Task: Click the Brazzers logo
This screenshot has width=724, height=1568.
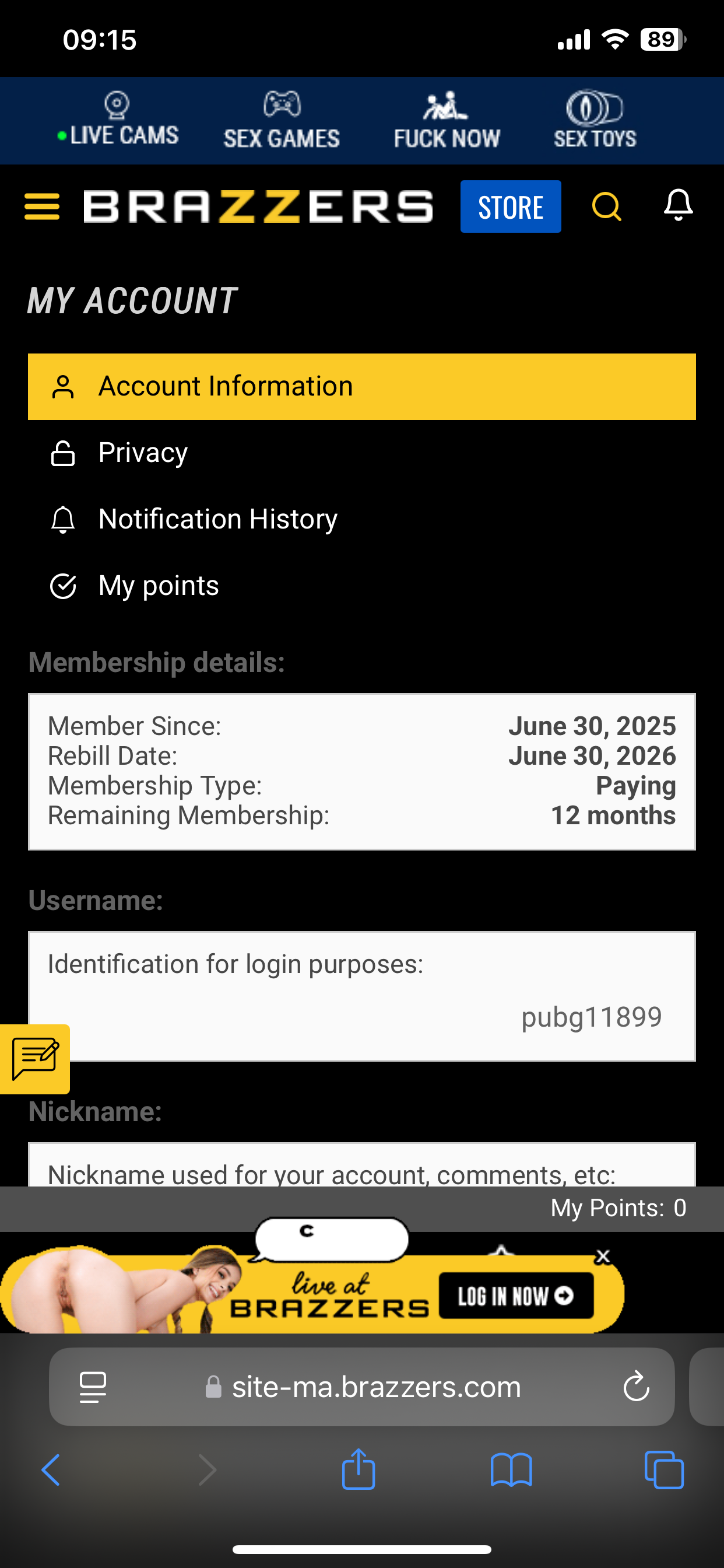Action: click(x=258, y=206)
